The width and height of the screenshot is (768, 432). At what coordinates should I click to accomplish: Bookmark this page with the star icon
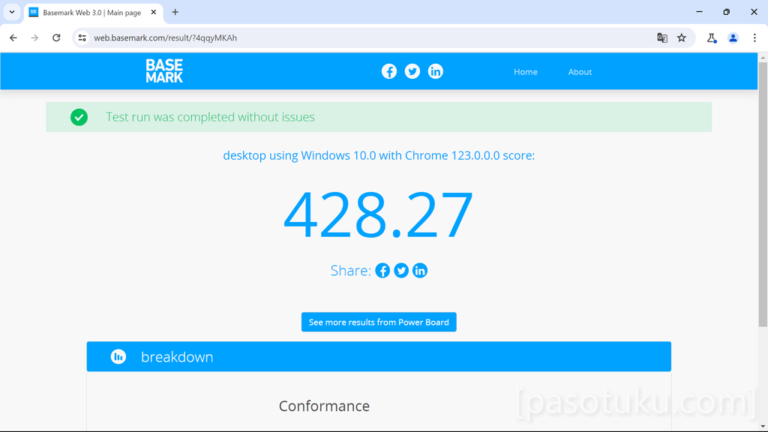coord(682,38)
